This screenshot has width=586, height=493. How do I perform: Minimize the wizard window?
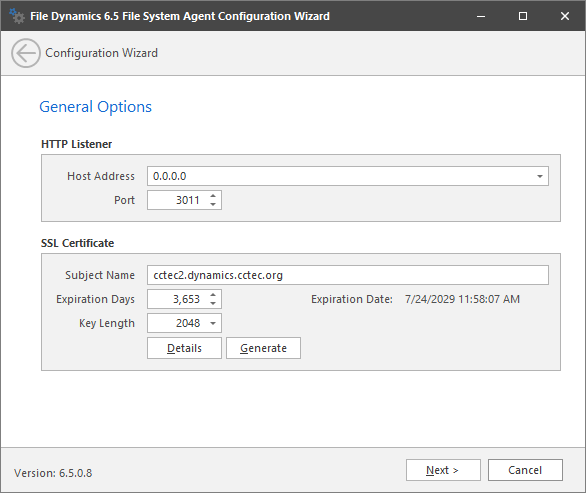[481, 16]
